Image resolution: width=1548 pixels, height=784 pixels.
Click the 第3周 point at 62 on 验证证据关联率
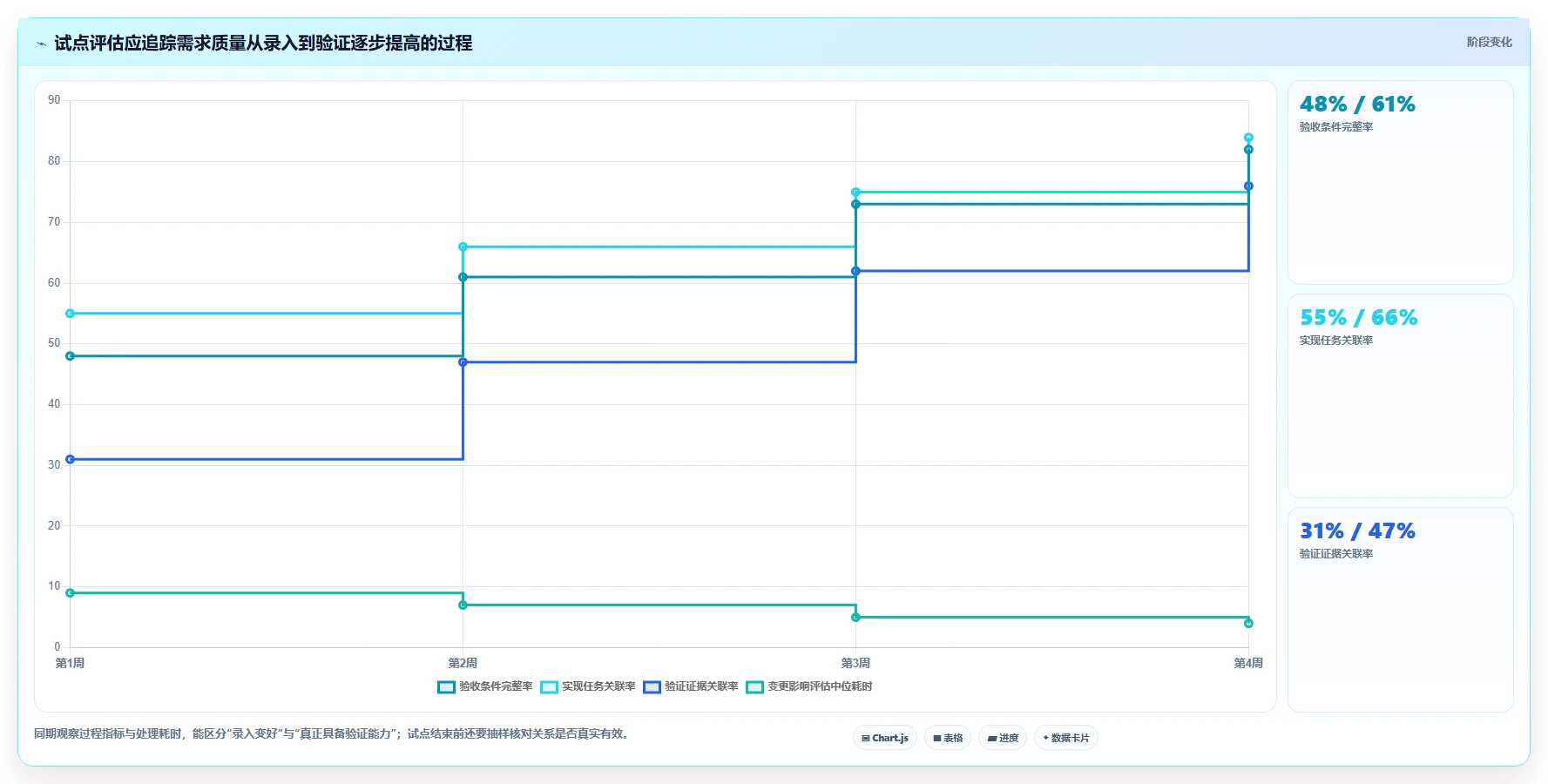[x=855, y=271]
